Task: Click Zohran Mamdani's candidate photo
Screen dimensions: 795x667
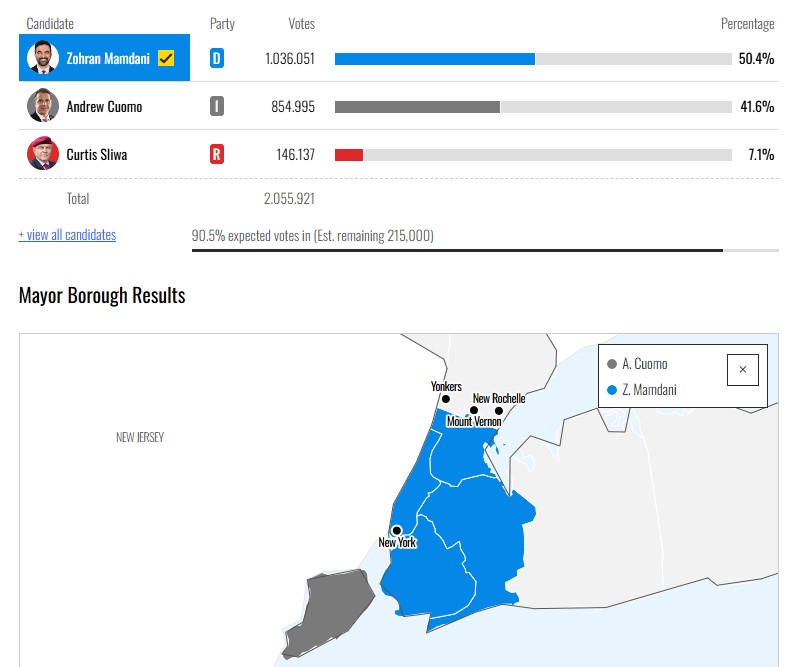Action: [x=43, y=57]
